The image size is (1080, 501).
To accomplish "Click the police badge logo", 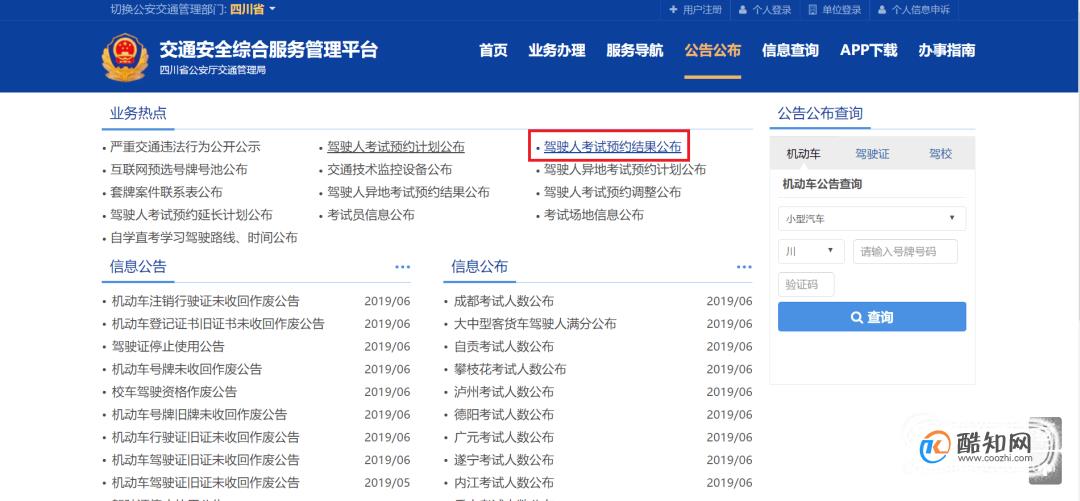I will coord(125,57).
